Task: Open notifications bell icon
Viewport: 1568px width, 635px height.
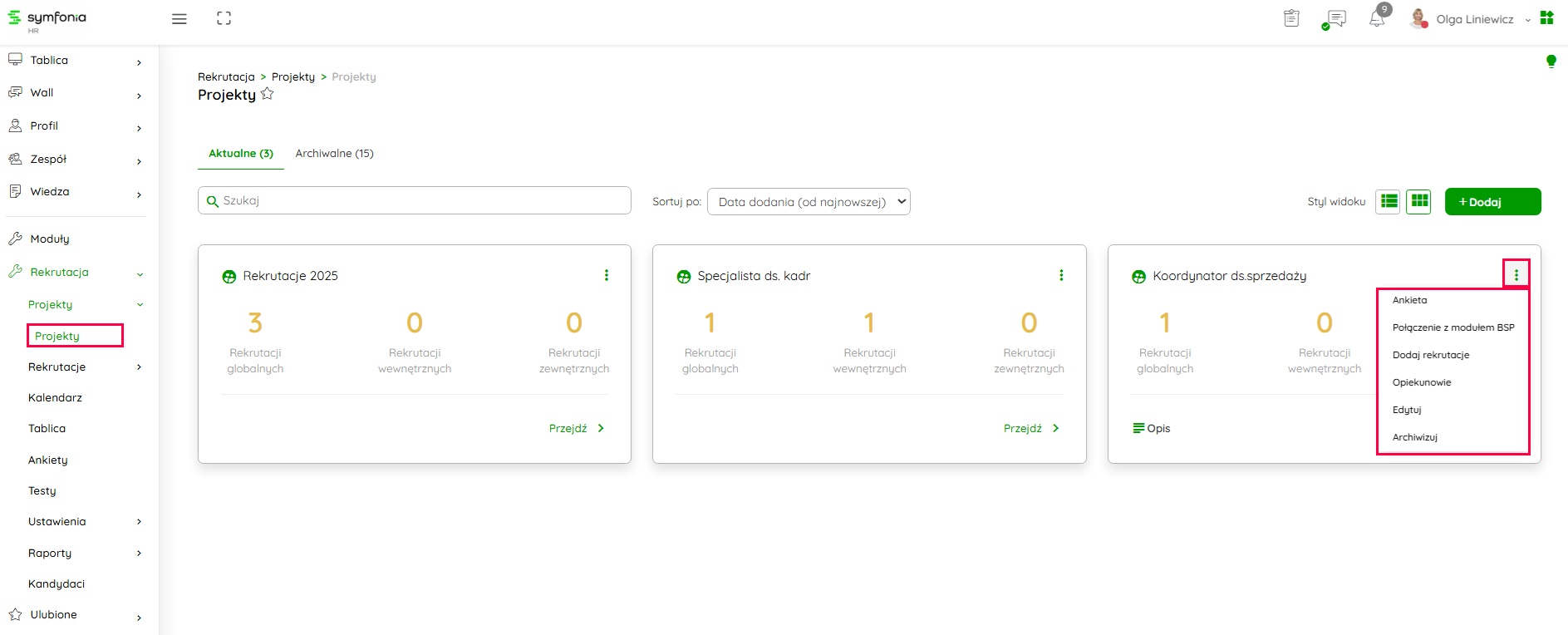Action: click(x=1377, y=19)
